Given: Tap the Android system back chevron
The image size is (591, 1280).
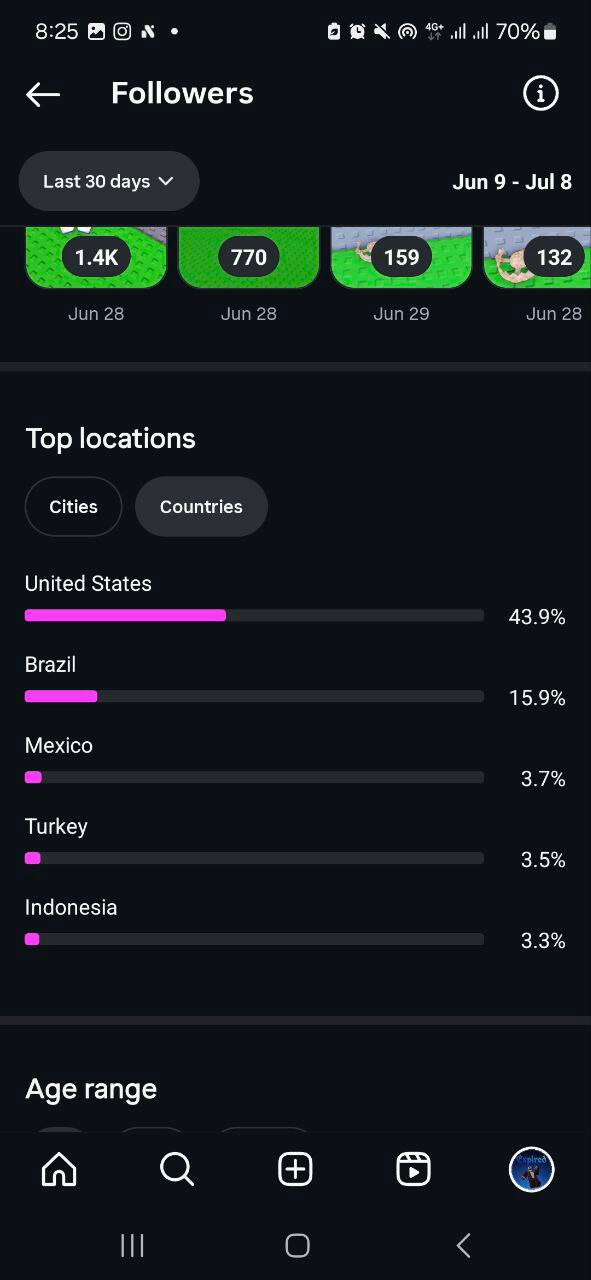Looking at the screenshot, I should pos(463,1245).
